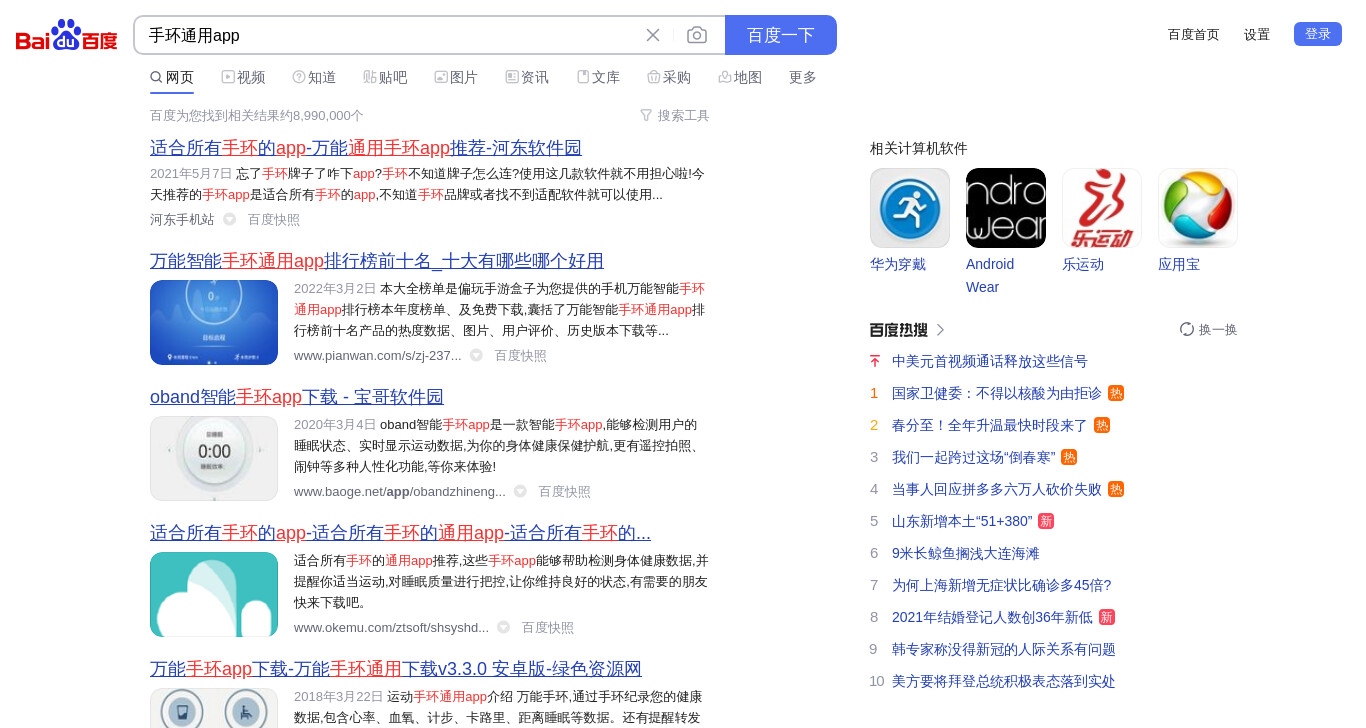Open hot topic 山东新增本土51+380
Viewport: 1366px width, 728px height.
pos(962,521)
